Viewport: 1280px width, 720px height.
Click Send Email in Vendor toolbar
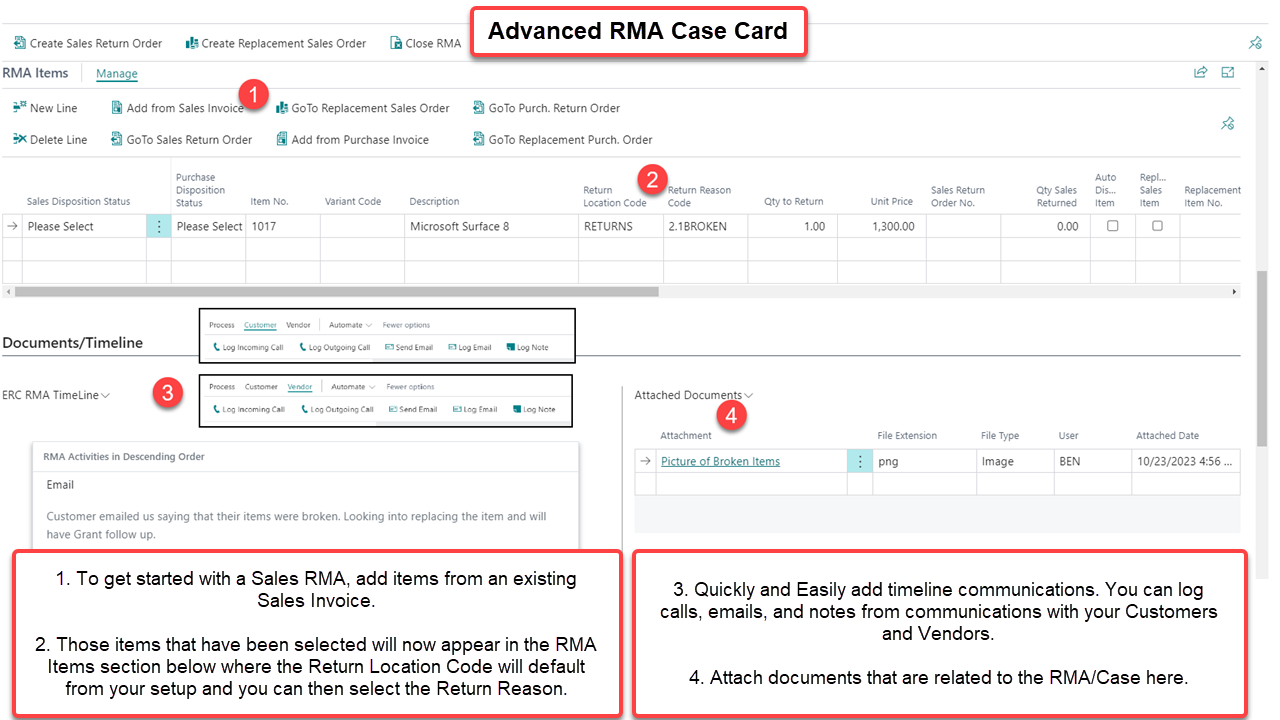(413, 409)
